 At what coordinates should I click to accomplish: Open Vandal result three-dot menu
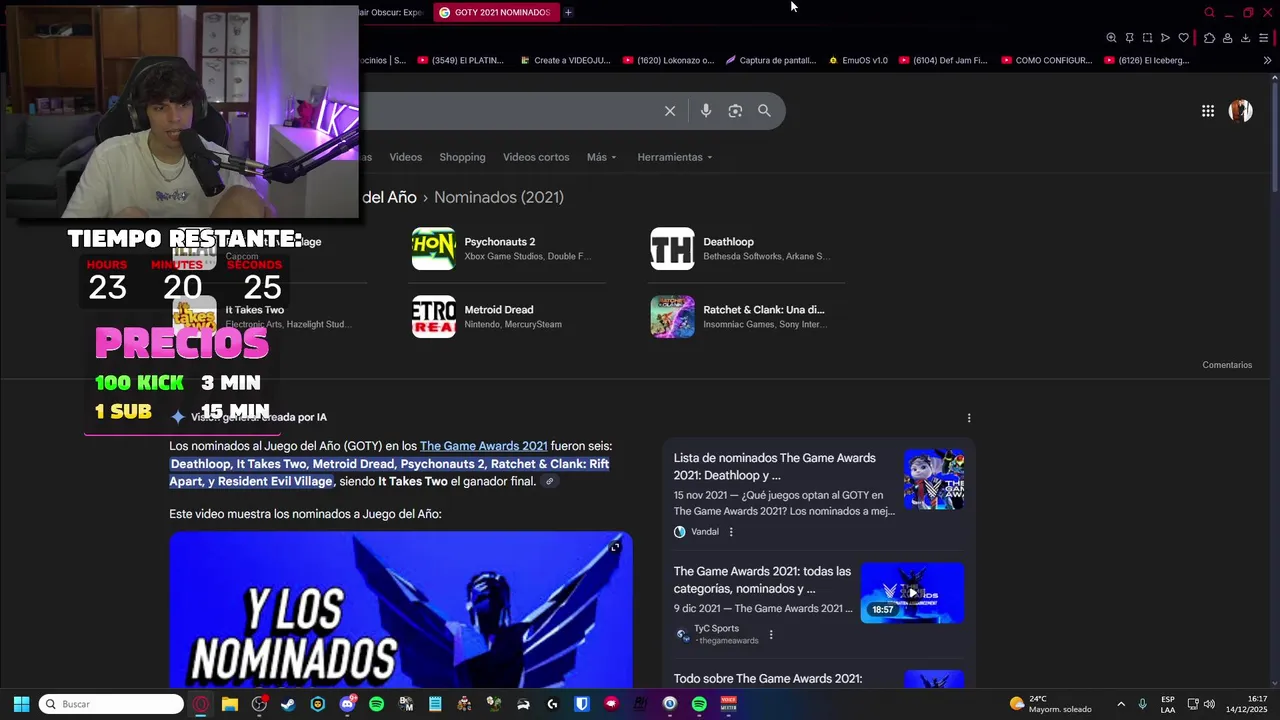coord(731,532)
